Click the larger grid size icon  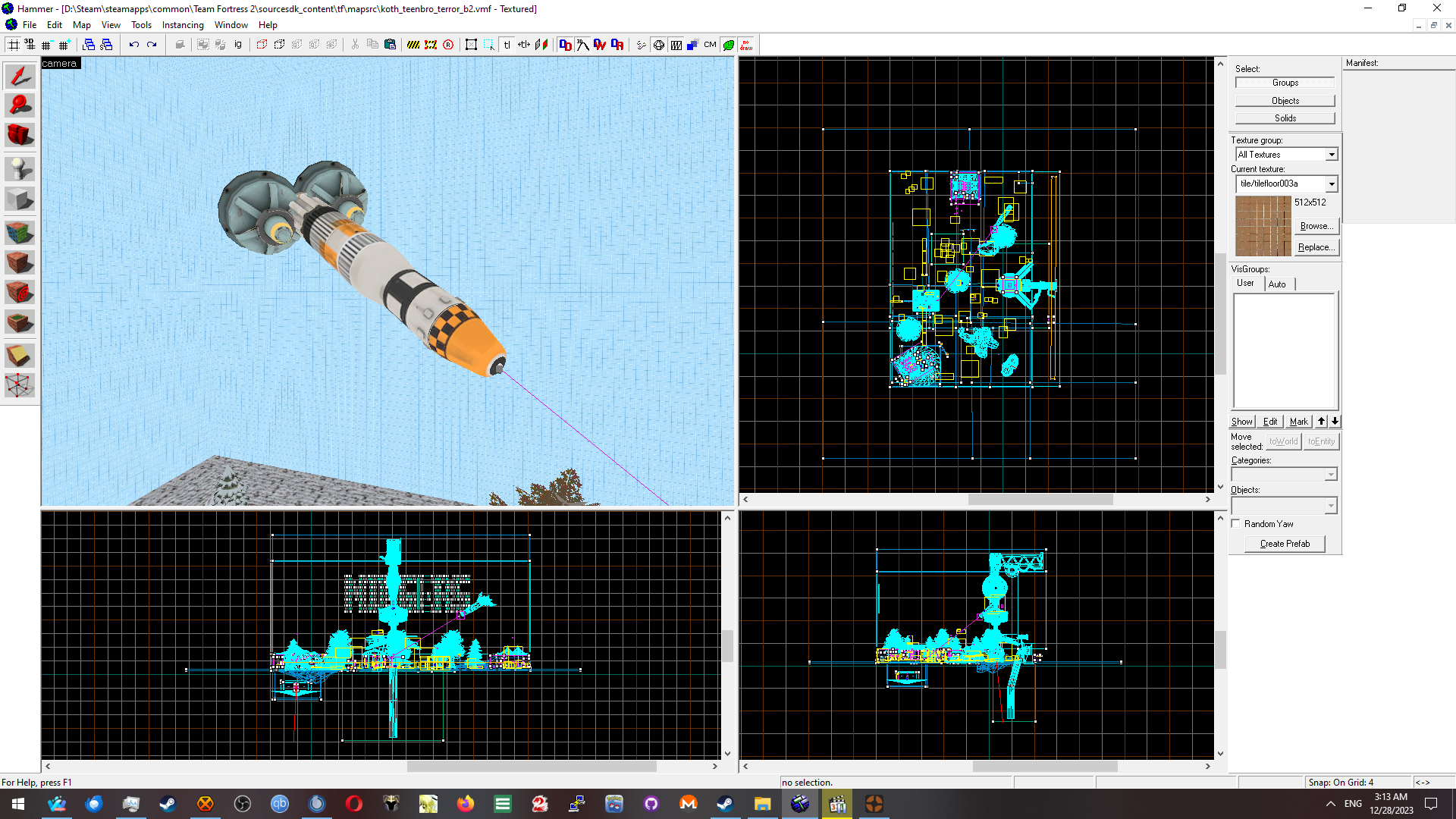(64, 45)
